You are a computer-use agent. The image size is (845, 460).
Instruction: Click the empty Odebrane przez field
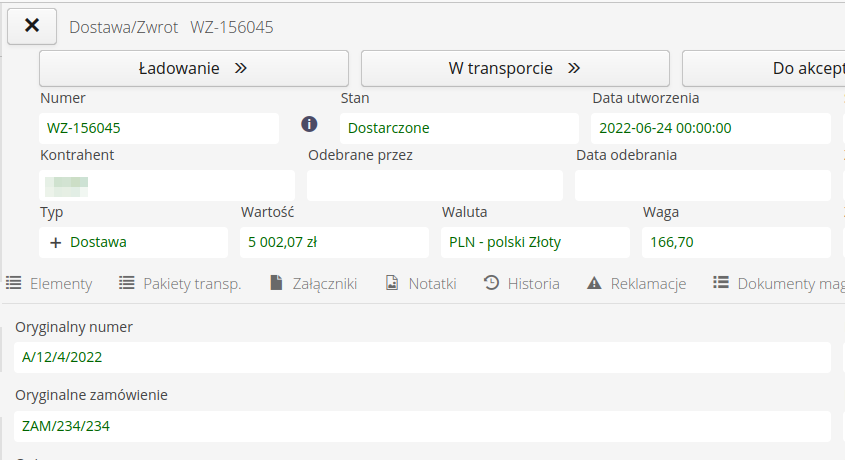(435, 185)
